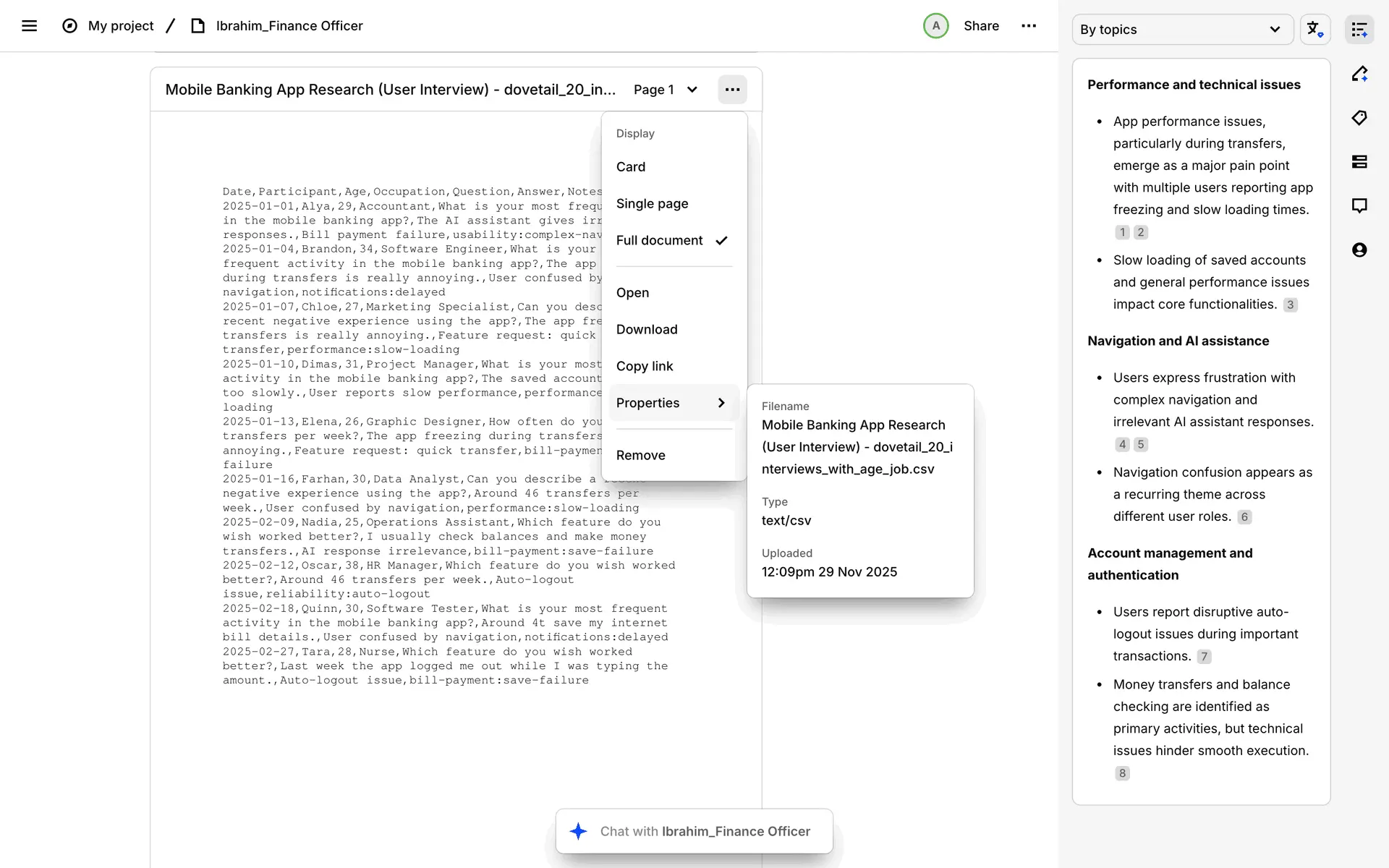The height and width of the screenshot is (868, 1389).
Task: Go to My project breadcrumb
Action: (121, 26)
